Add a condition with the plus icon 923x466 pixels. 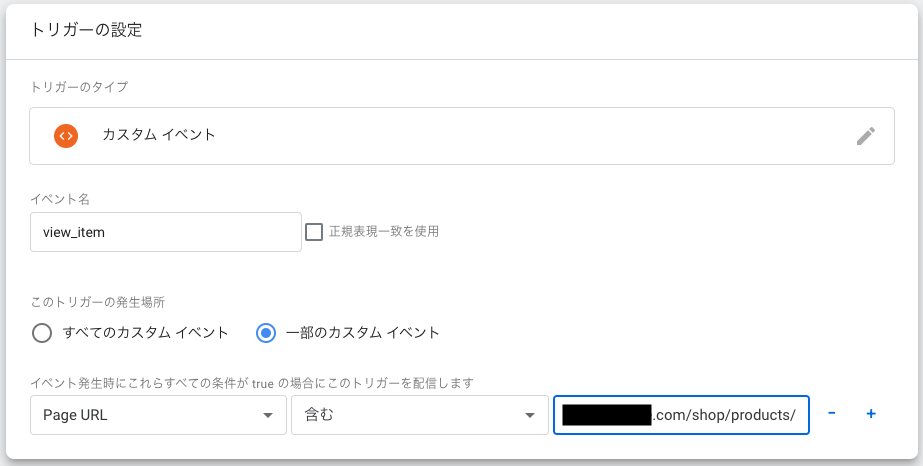point(871,414)
